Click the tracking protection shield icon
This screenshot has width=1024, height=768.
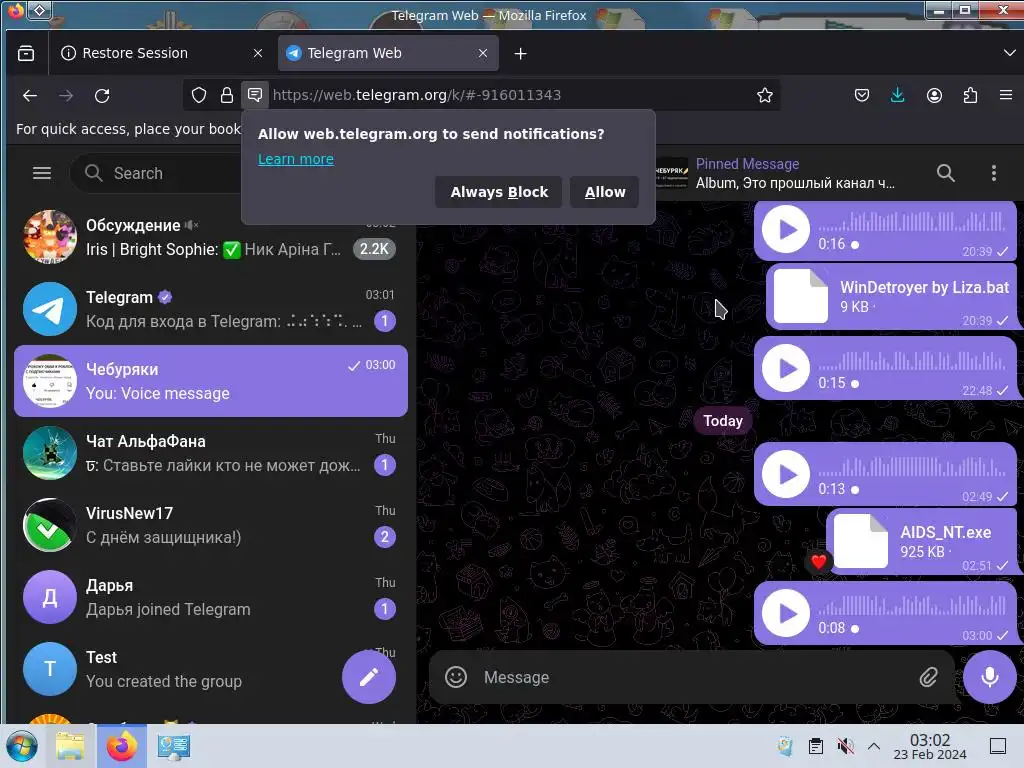[199, 95]
